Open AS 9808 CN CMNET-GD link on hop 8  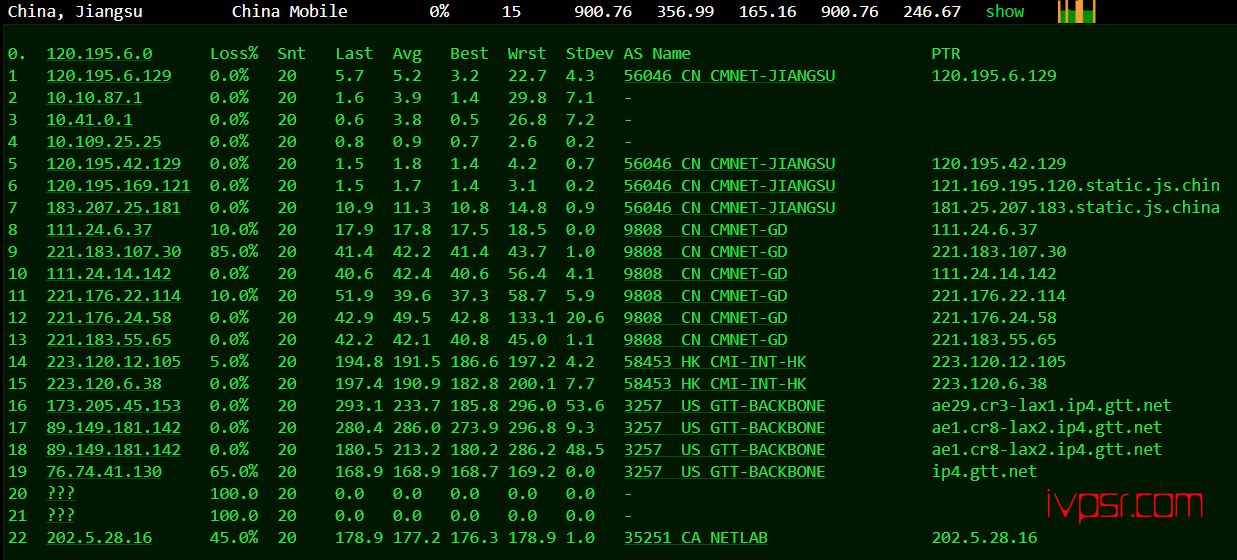(x=705, y=230)
